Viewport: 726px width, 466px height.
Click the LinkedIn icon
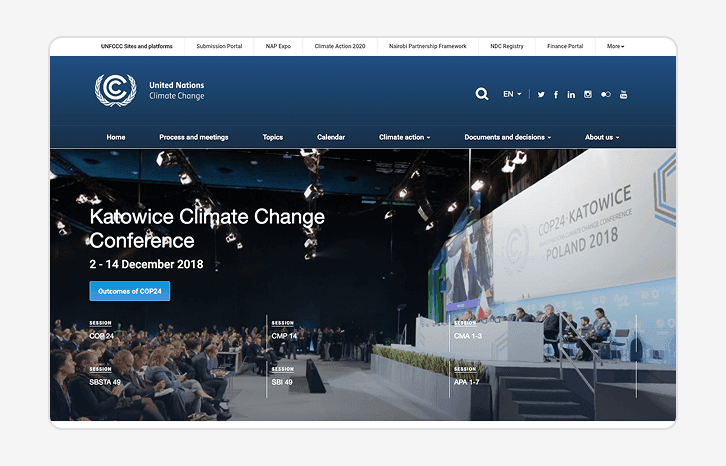click(571, 95)
